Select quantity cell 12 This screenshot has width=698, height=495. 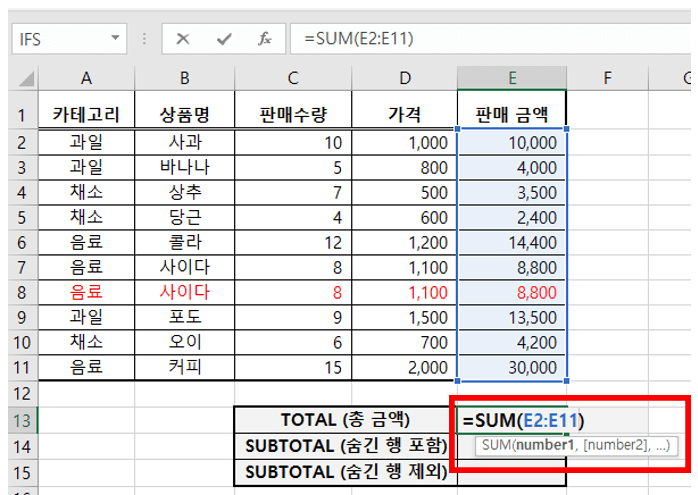coord(293,243)
